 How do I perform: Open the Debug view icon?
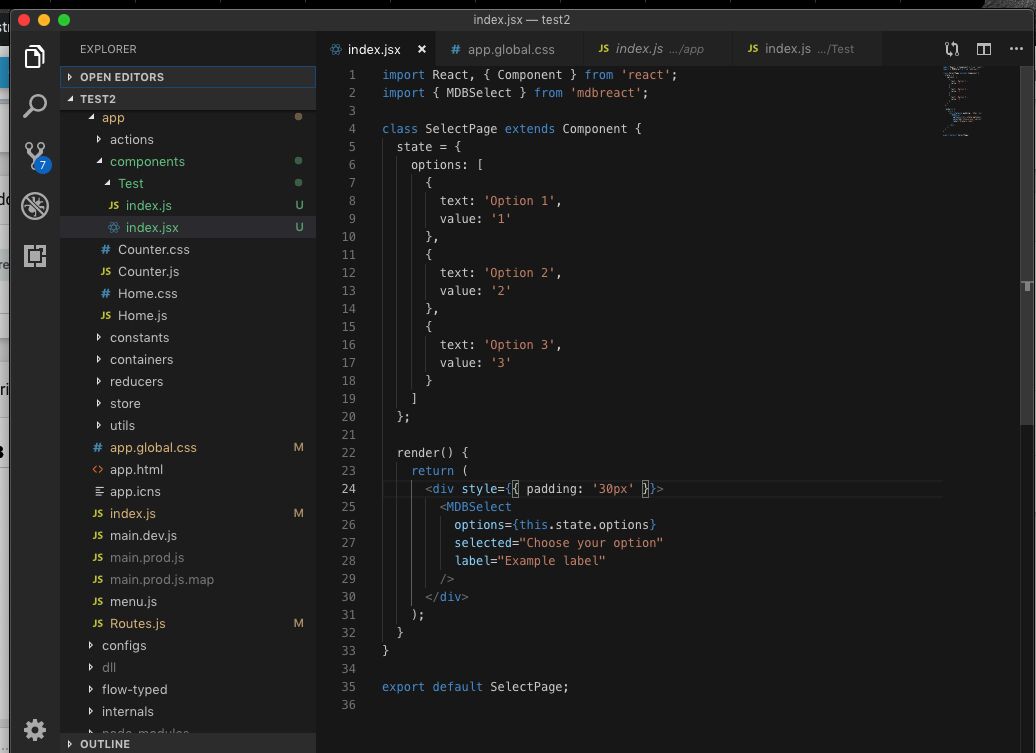tap(34, 206)
